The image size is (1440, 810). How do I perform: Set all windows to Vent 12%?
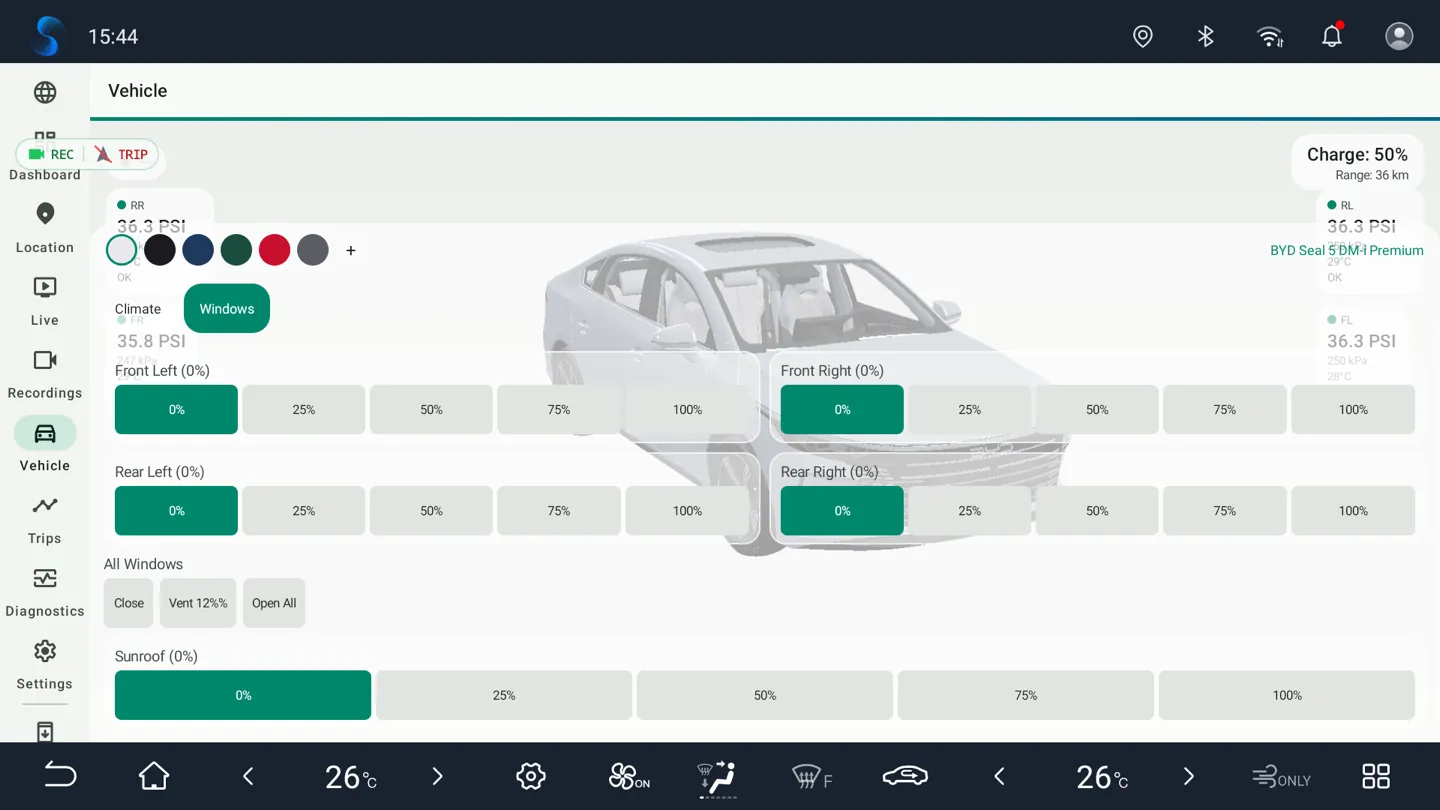point(198,603)
